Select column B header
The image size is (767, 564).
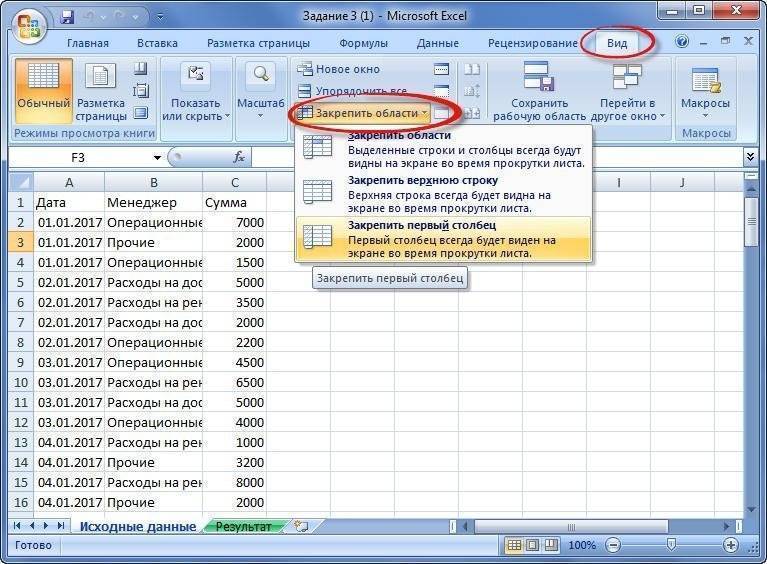(x=154, y=182)
